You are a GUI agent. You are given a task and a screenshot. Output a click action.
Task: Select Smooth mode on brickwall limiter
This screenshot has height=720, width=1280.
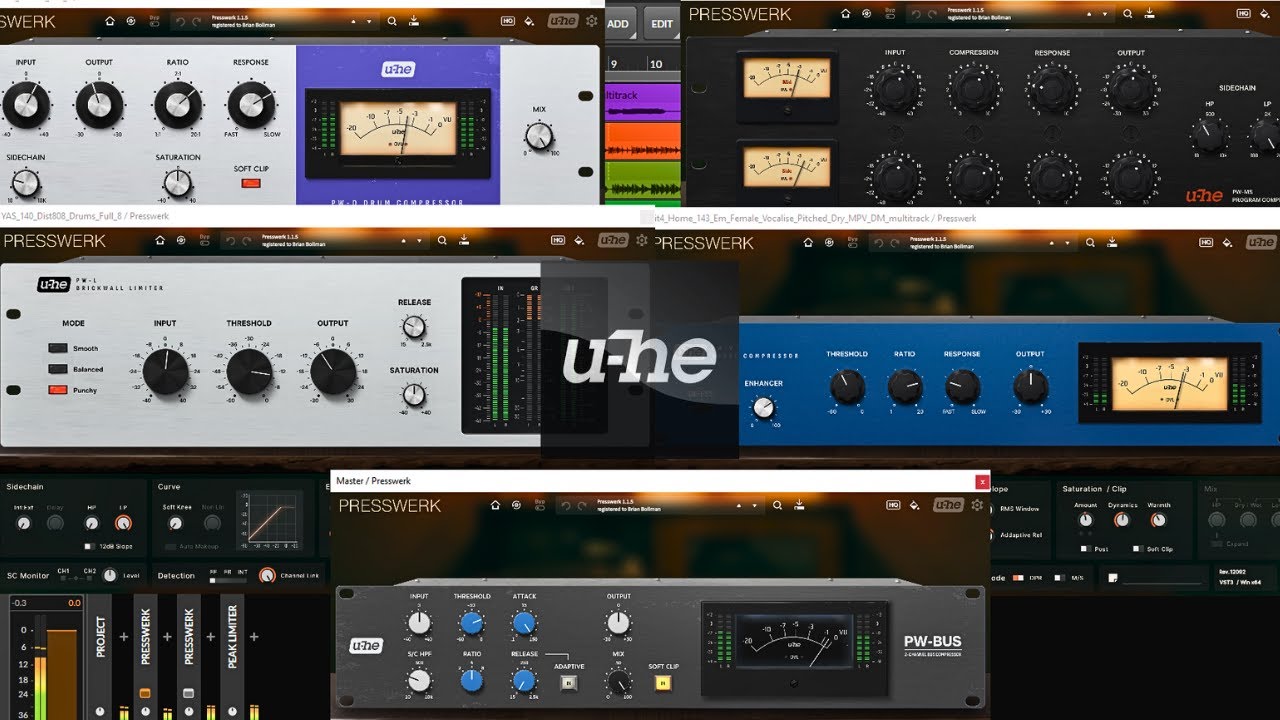(57, 348)
